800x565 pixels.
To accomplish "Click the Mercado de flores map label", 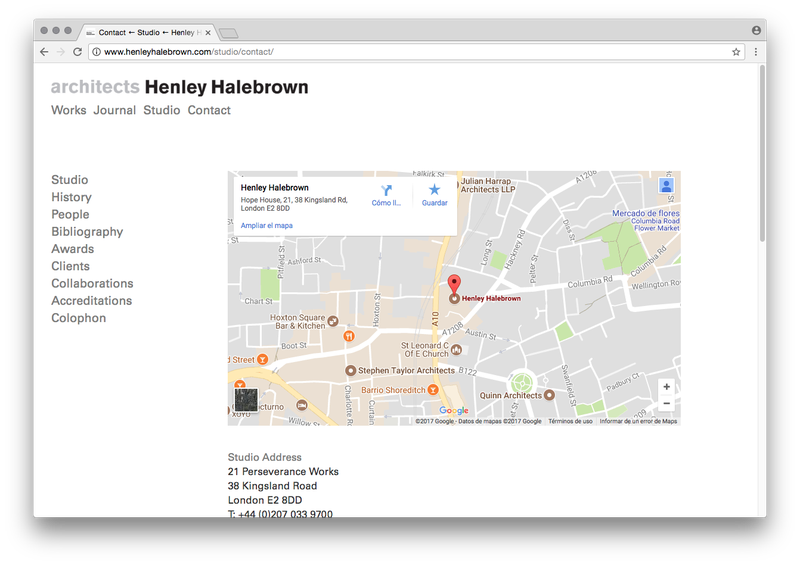I will click(x=646, y=220).
